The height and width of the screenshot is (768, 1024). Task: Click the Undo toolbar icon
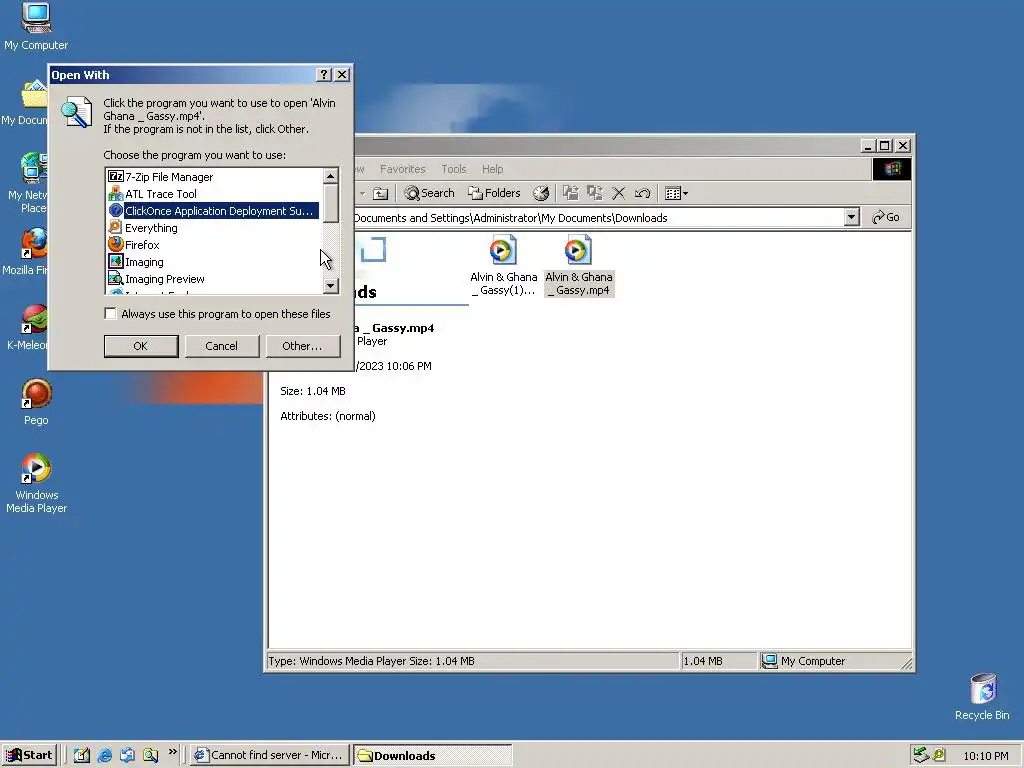(x=642, y=193)
